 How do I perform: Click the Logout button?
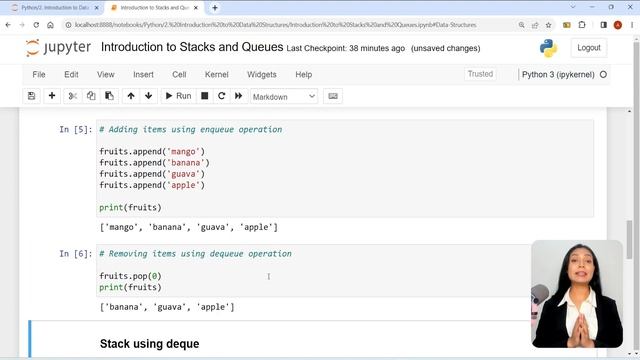tap(589, 48)
